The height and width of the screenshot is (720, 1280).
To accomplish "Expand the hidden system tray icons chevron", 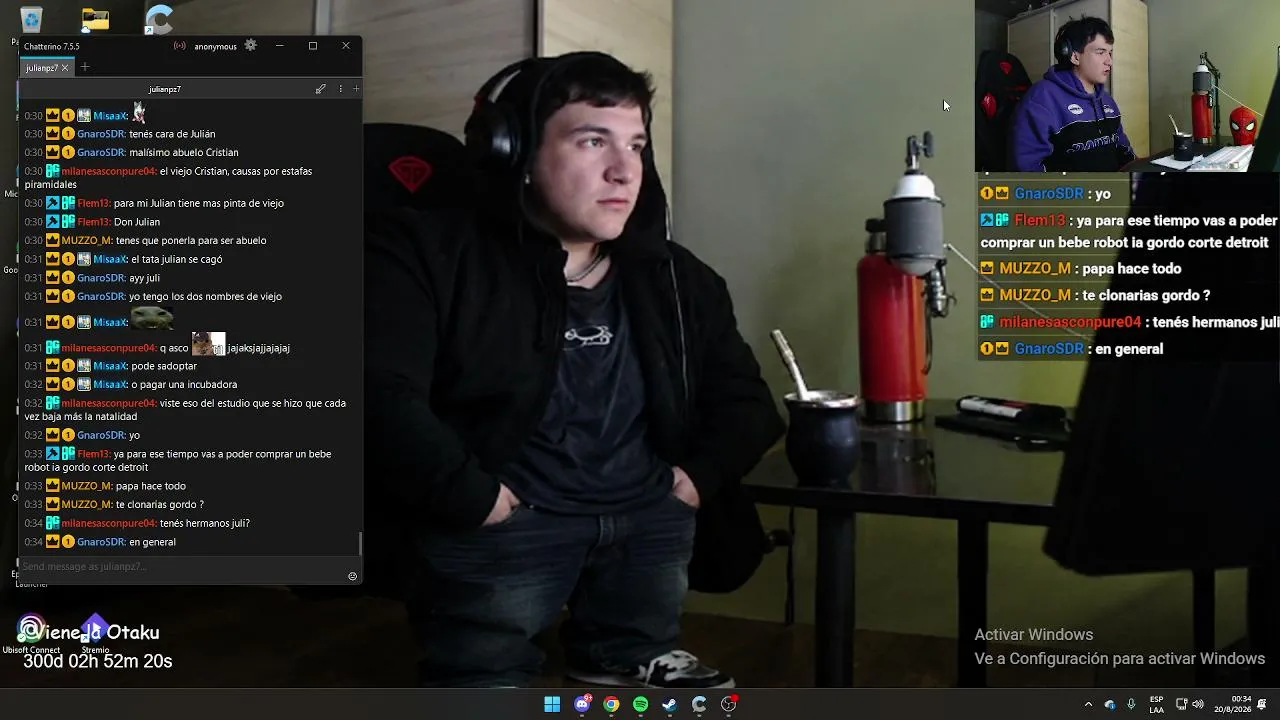I will click(1088, 704).
